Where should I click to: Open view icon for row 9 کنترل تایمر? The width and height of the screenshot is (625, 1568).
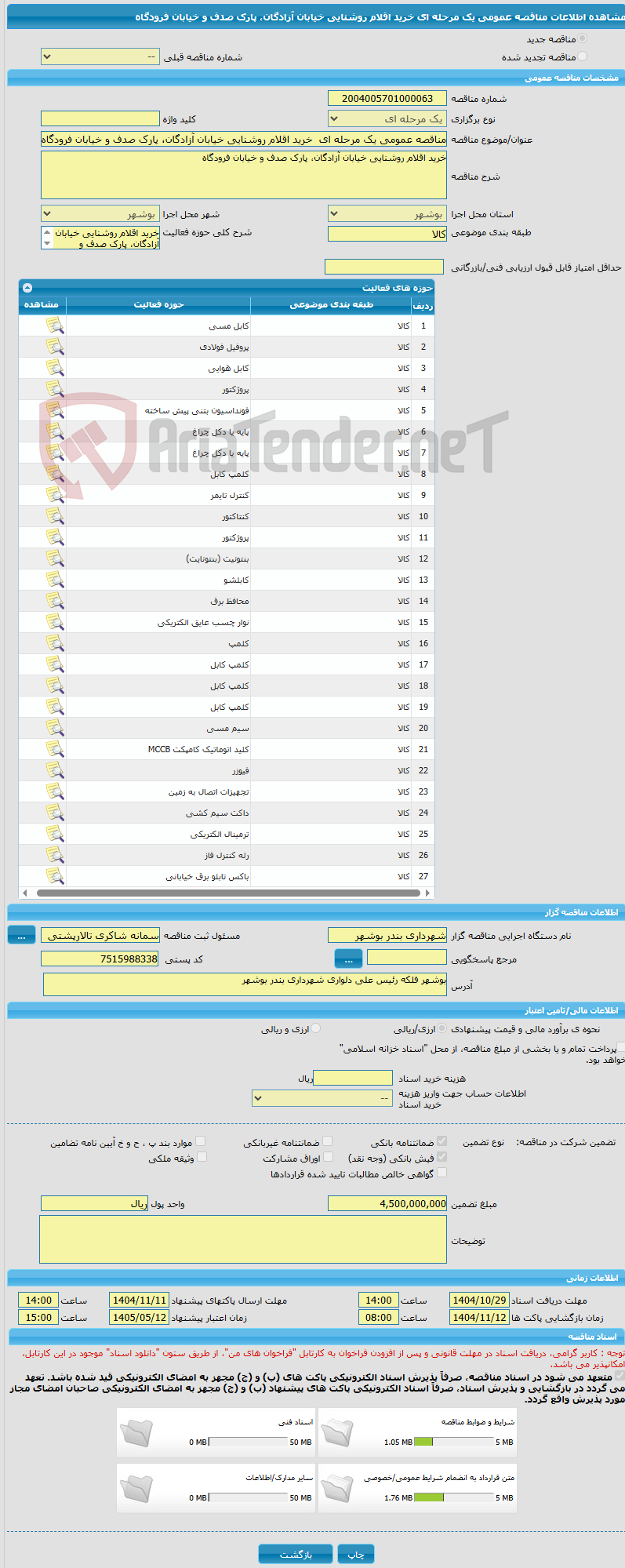pyautogui.click(x=55, y=495)
